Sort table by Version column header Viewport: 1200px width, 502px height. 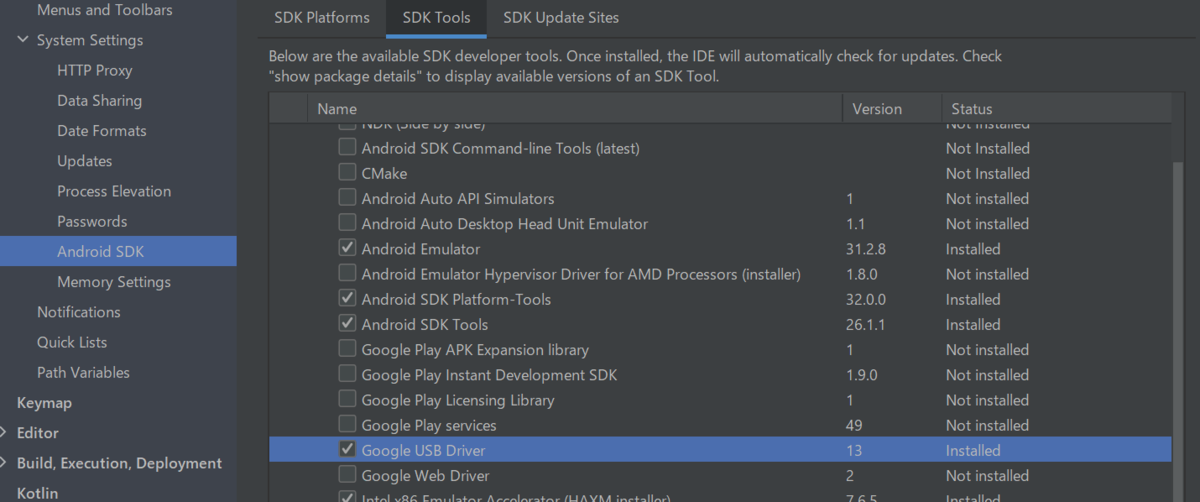point(891,109)
